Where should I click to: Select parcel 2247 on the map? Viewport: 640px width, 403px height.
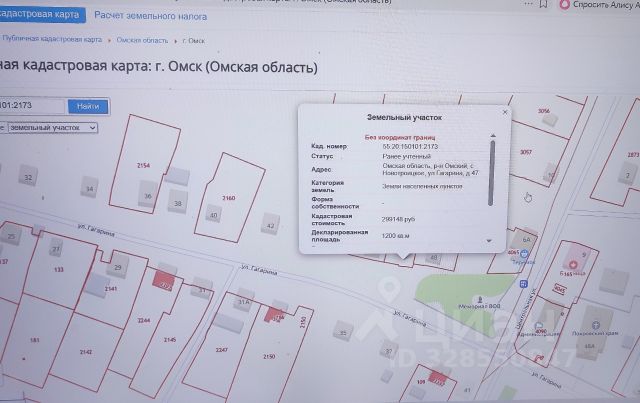tap(222, 350)
